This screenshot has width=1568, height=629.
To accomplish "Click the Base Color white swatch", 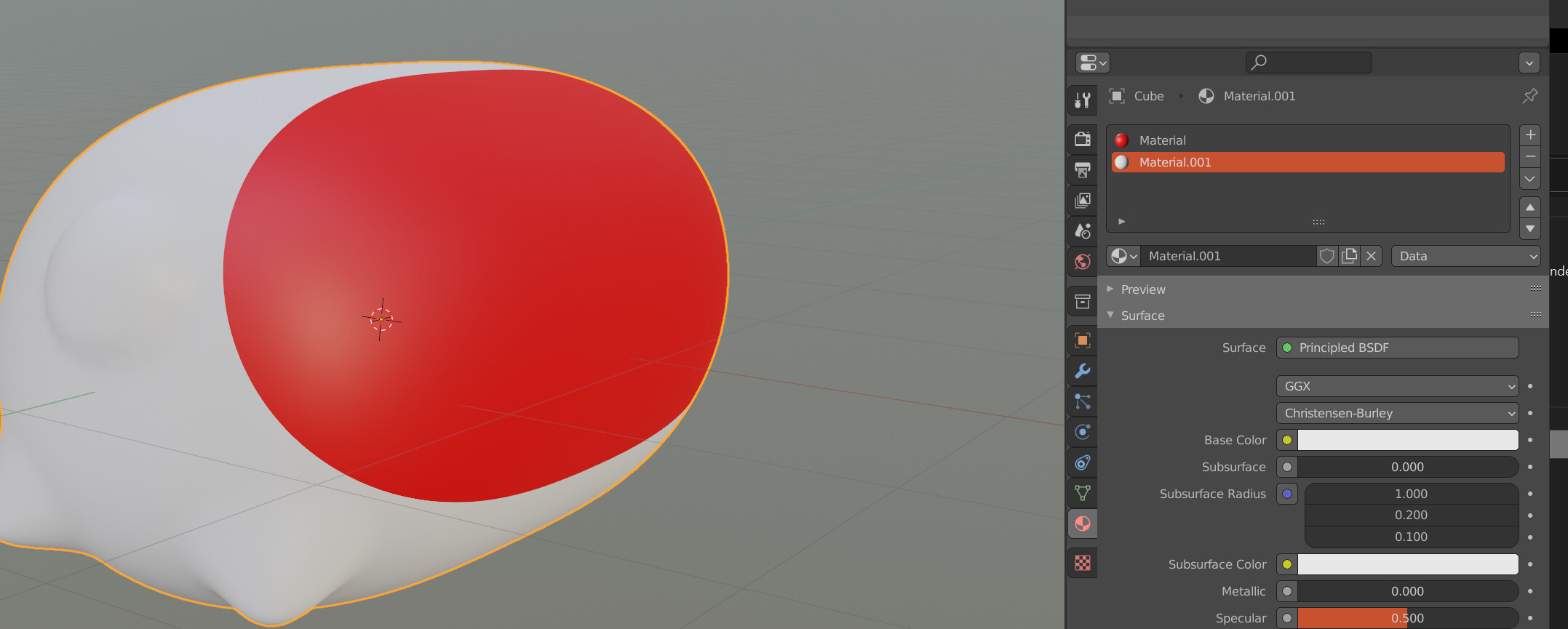I will pyautogui.click(x=1408, y=440).
